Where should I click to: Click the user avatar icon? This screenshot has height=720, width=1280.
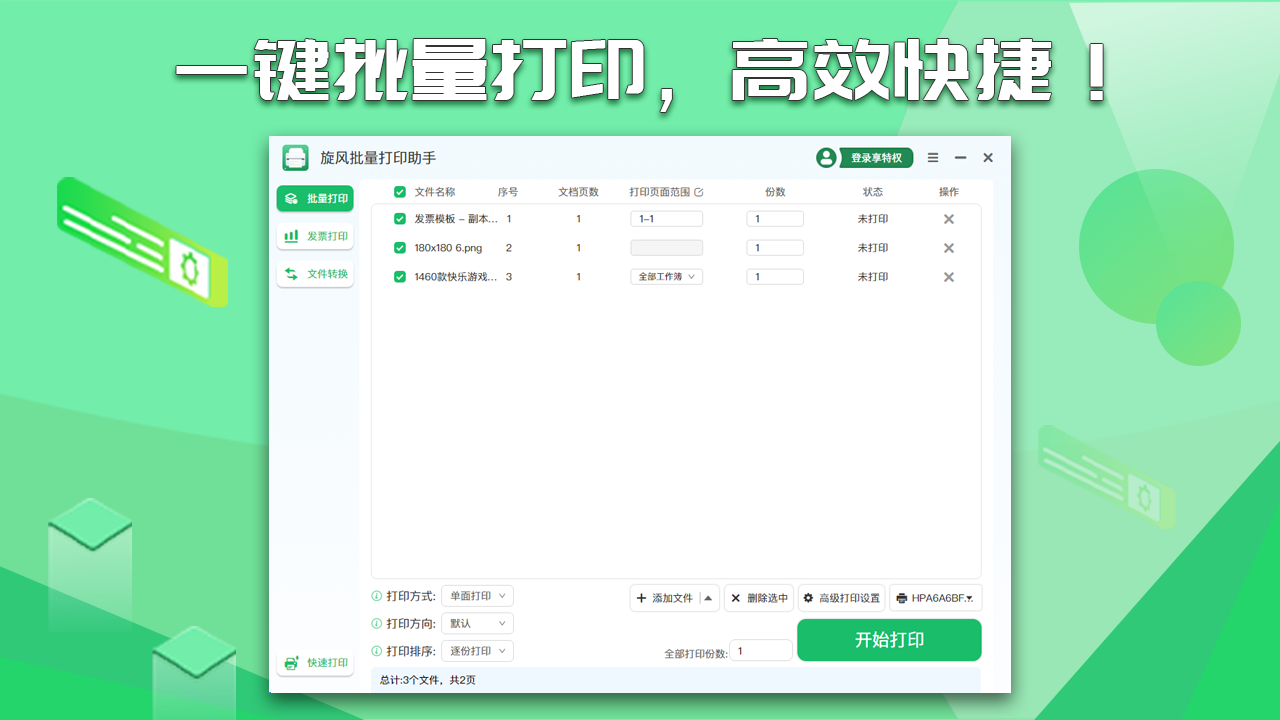point(826,157)
